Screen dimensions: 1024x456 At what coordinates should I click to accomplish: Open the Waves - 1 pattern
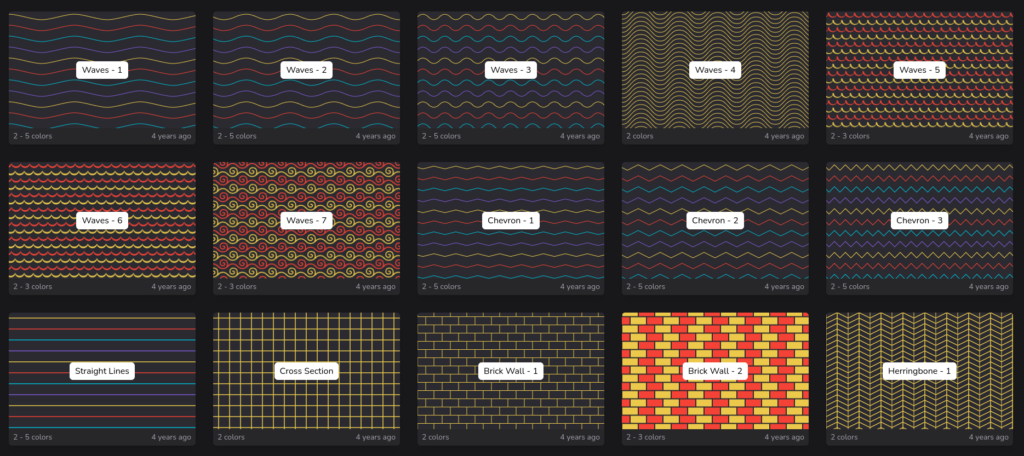[102, 70]
